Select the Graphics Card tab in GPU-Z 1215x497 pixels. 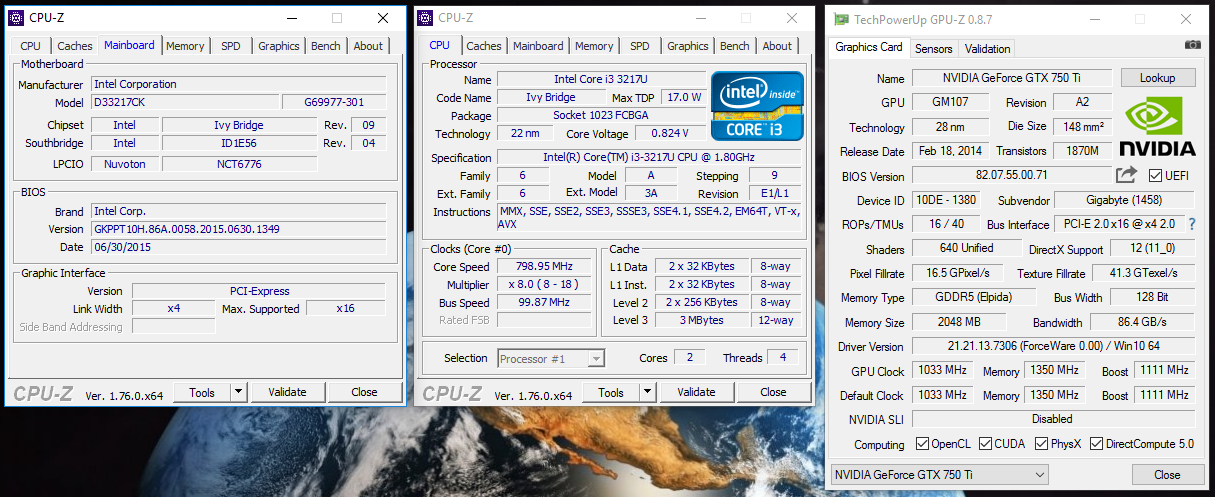coord(869,47)
